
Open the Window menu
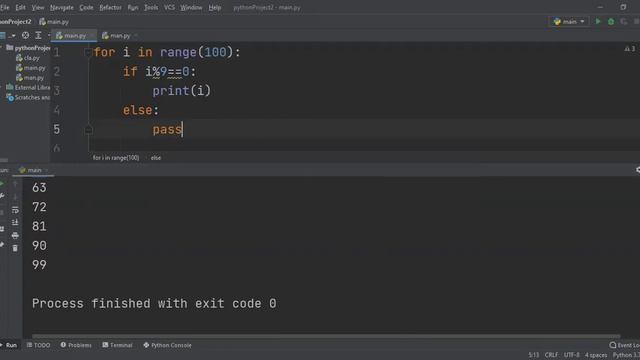point(191,7)
